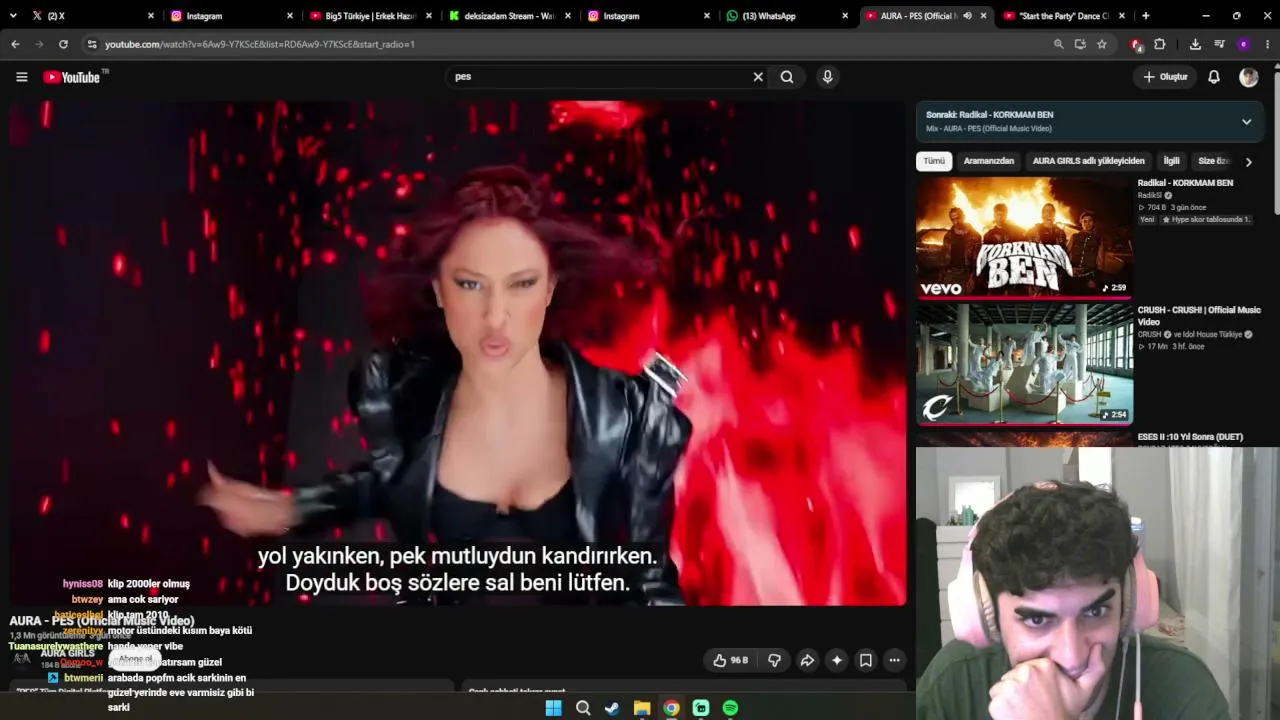
Task: Click the install/cast icon in address bar
Action: click(x=1080, y=44)
